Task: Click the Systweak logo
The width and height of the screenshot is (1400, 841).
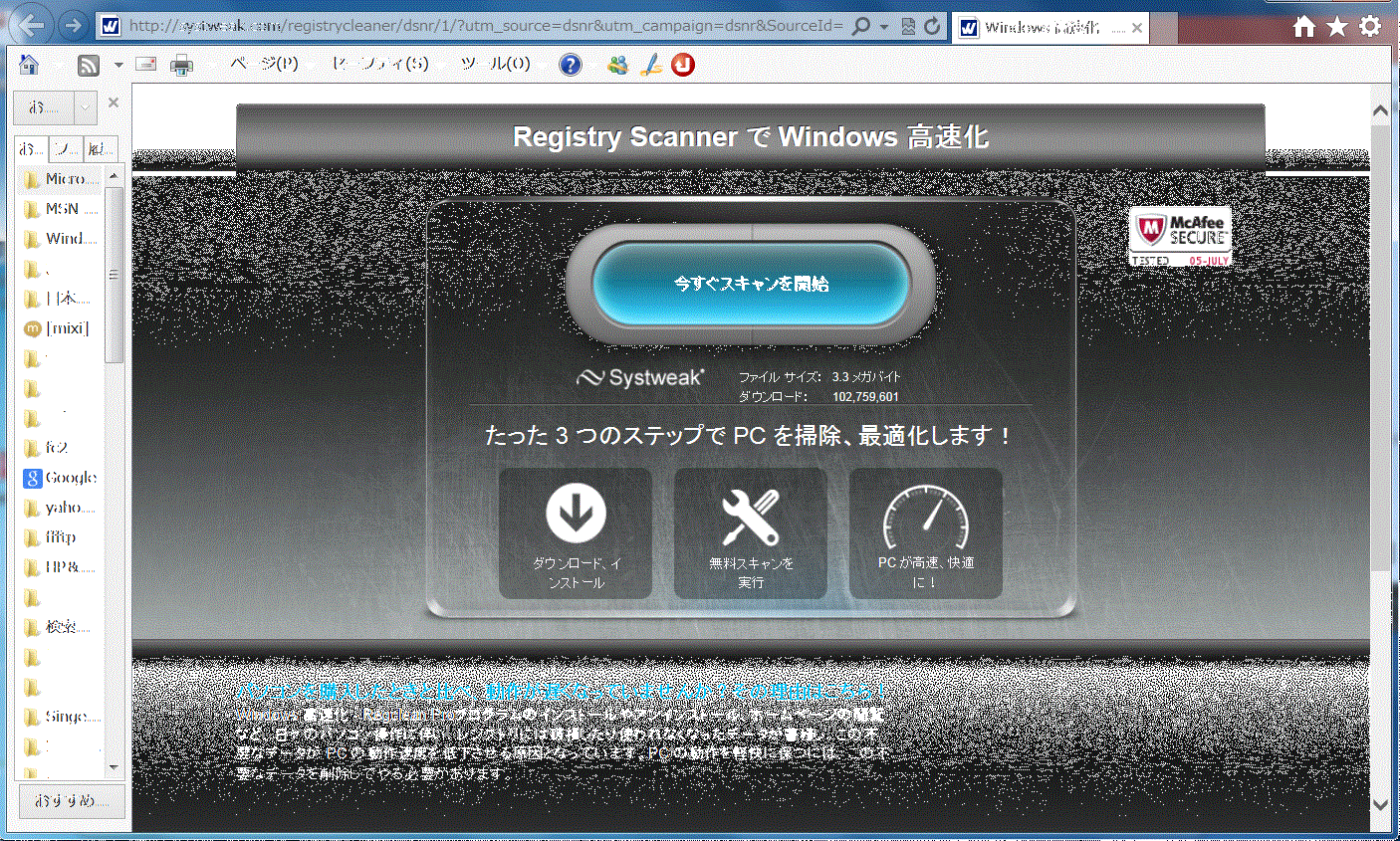Action: 640,378
